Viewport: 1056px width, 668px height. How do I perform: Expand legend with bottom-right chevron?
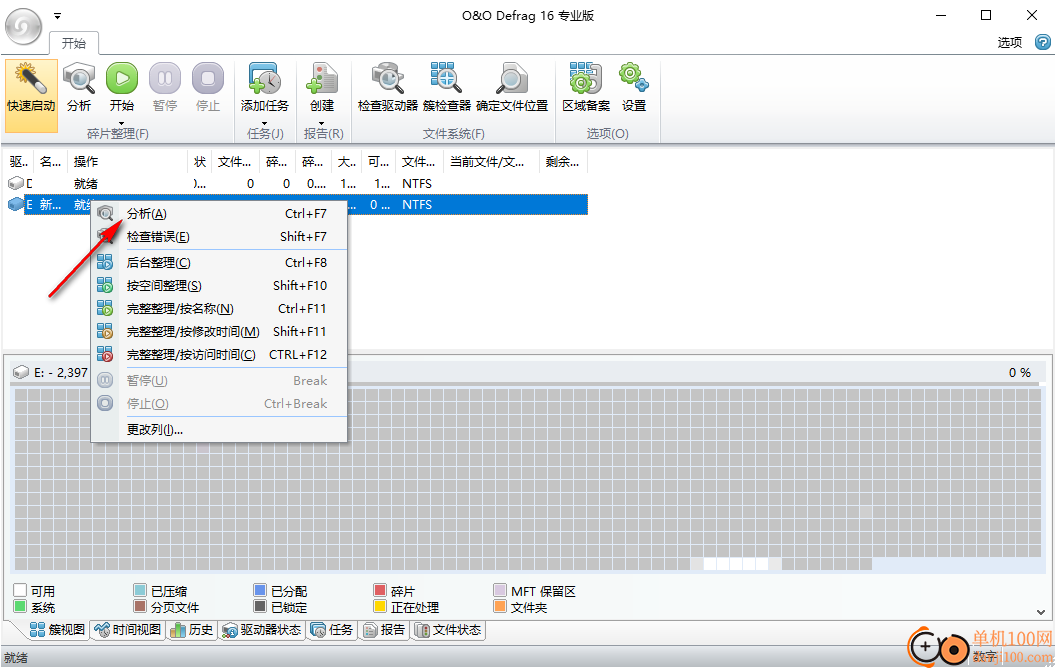point(1041,612)
